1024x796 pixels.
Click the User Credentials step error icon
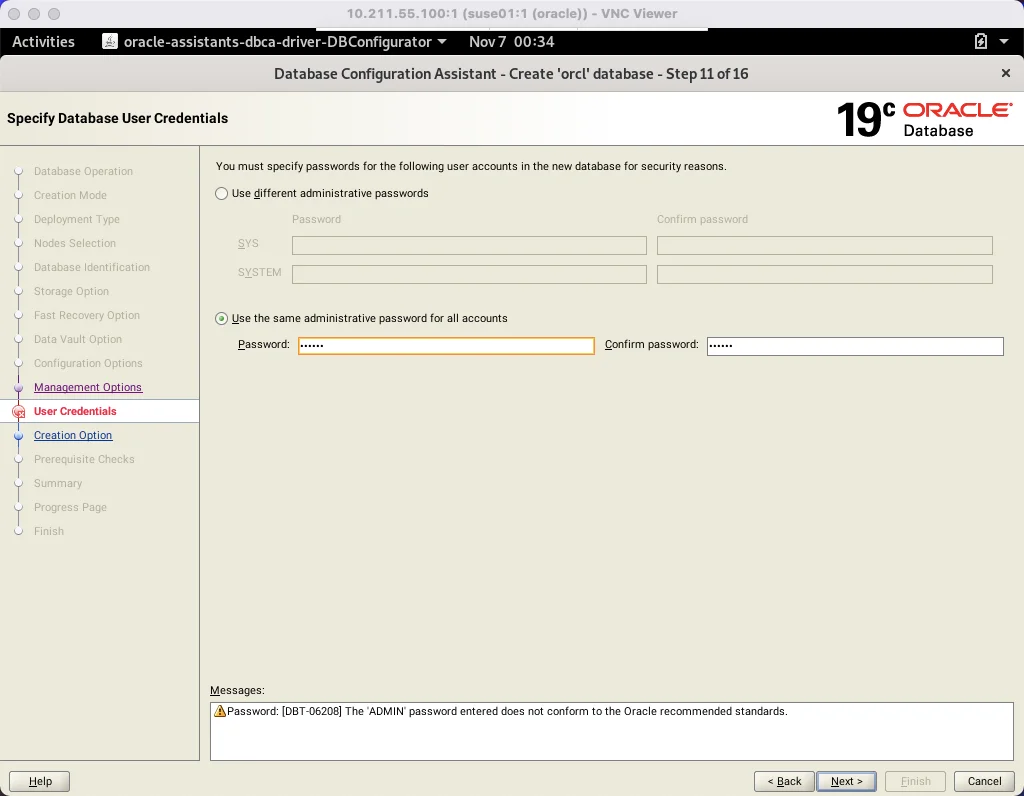click(19, 412)
